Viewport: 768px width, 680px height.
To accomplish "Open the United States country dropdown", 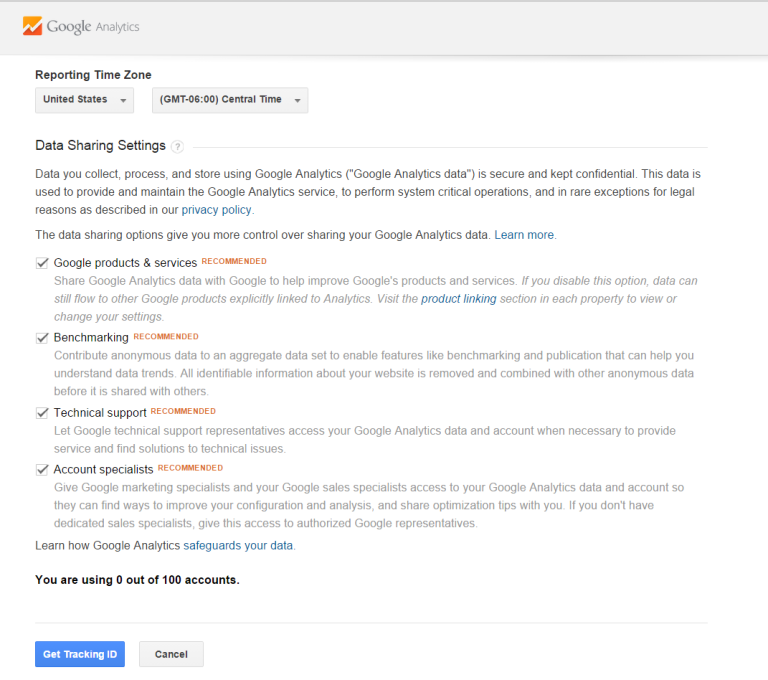I will pos(84,100).
